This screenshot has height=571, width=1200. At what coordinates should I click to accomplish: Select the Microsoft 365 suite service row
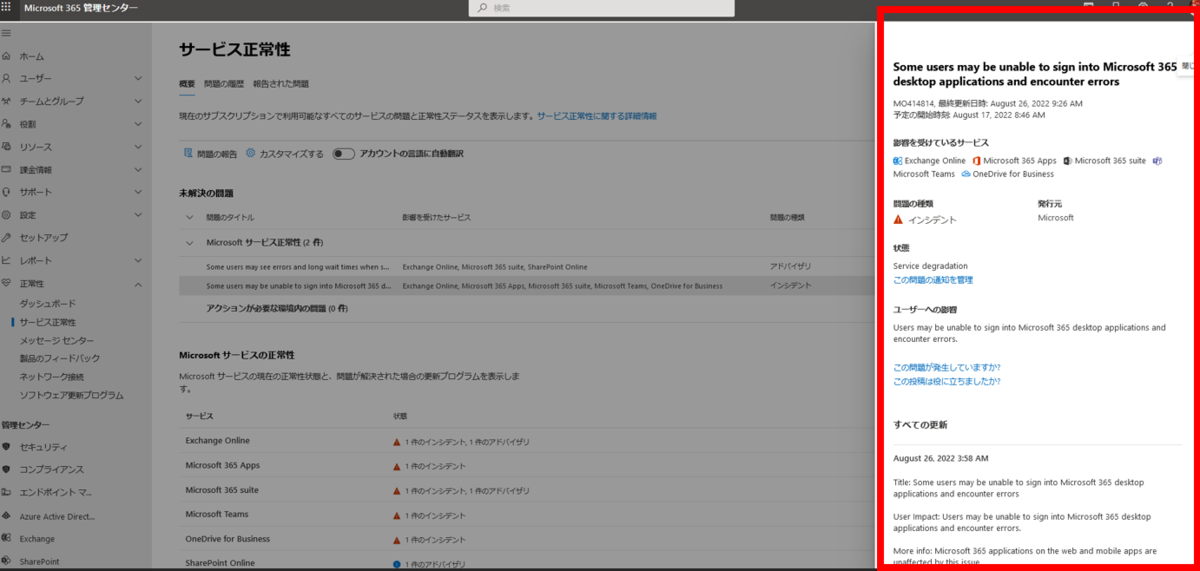(x=526, y=490)
